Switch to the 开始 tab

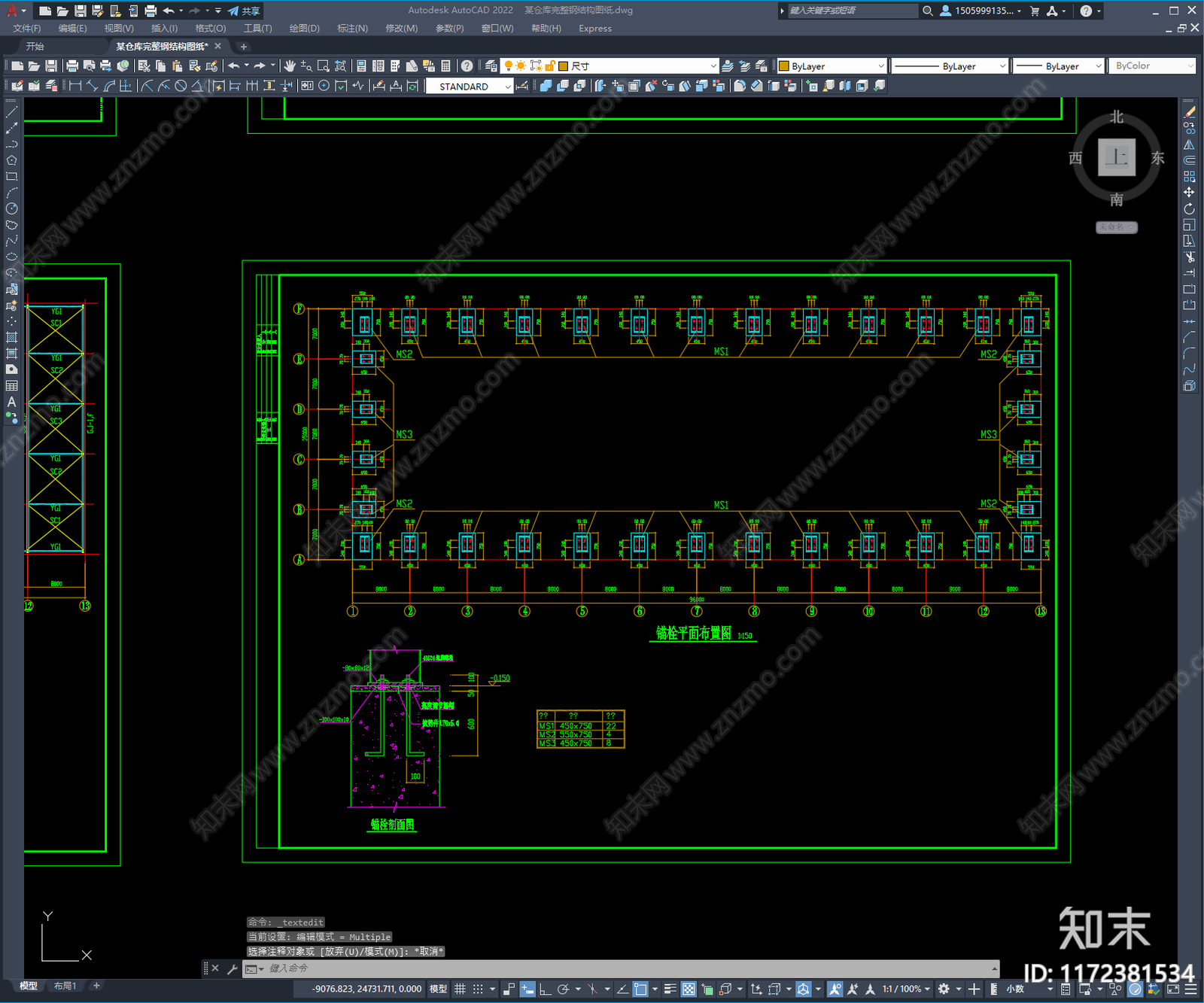tap(35, 47)
